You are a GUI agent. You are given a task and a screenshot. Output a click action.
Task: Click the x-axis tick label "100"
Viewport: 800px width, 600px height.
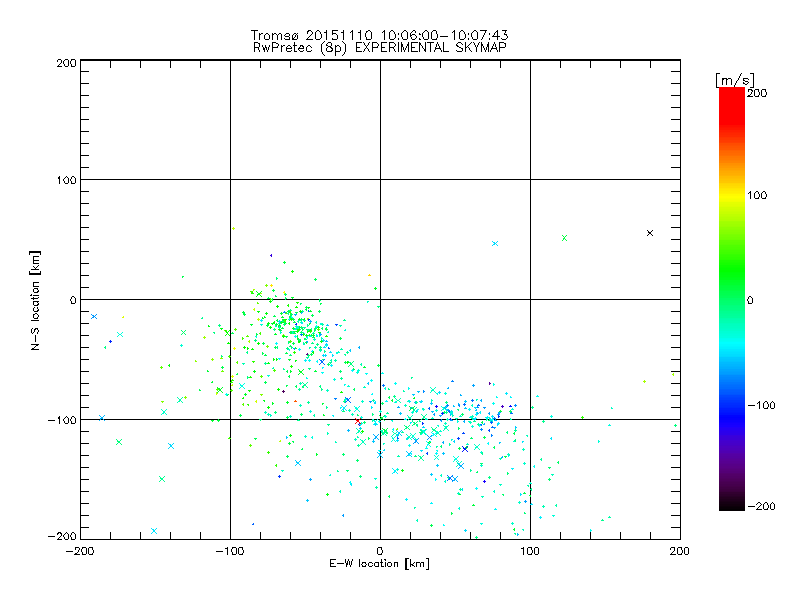[530, 551]
